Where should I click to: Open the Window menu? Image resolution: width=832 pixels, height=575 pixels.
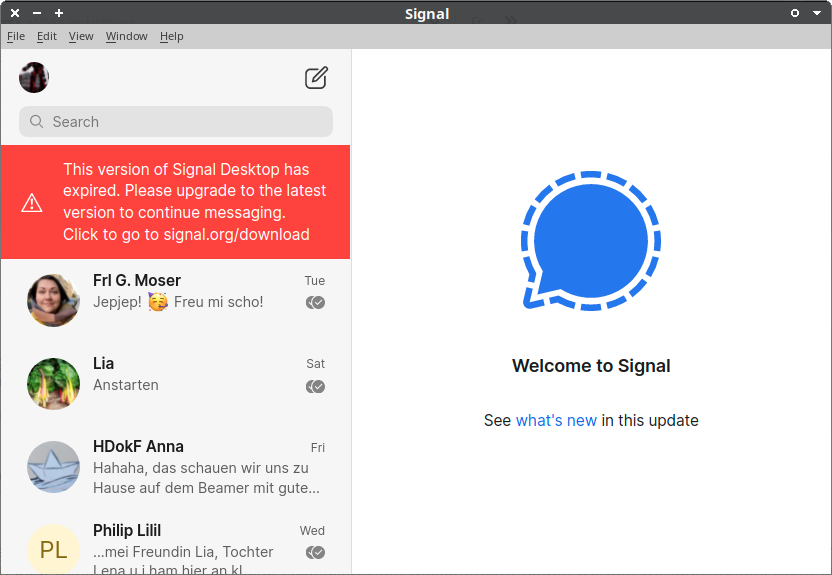(126, 36)
